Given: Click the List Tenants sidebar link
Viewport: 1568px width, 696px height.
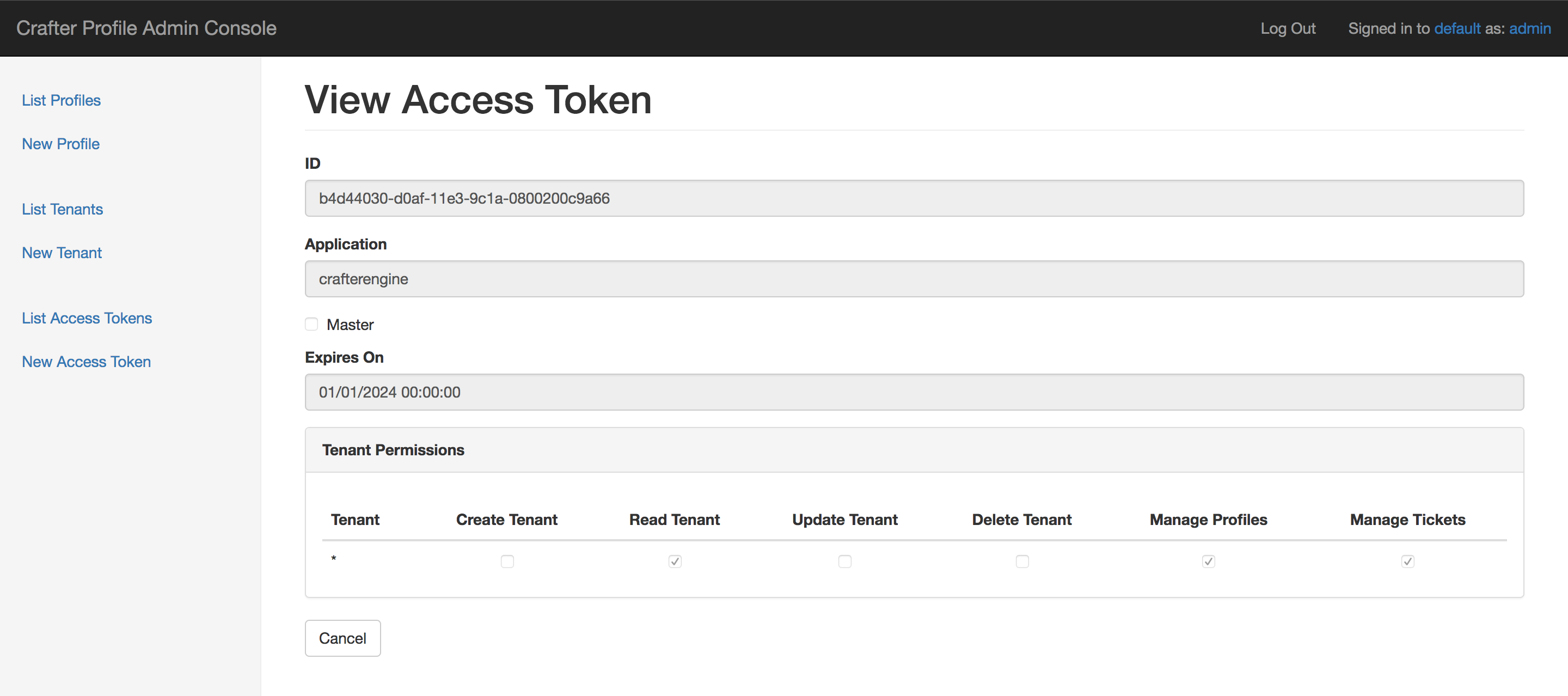Looking at the screenshot, I should (x=63, y=209).
